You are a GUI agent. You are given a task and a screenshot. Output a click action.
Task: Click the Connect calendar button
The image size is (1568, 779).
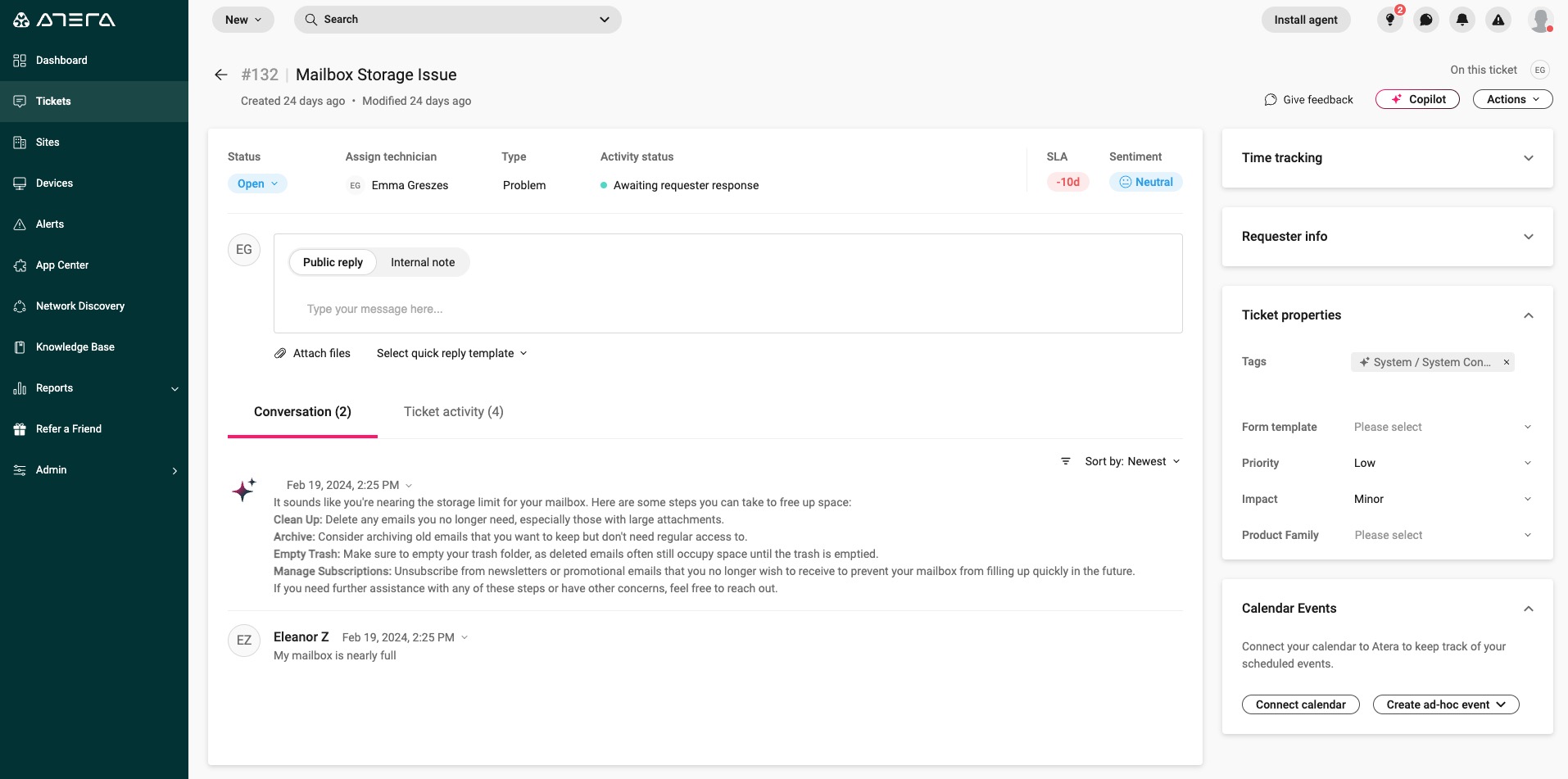(x=1300, y=704)
